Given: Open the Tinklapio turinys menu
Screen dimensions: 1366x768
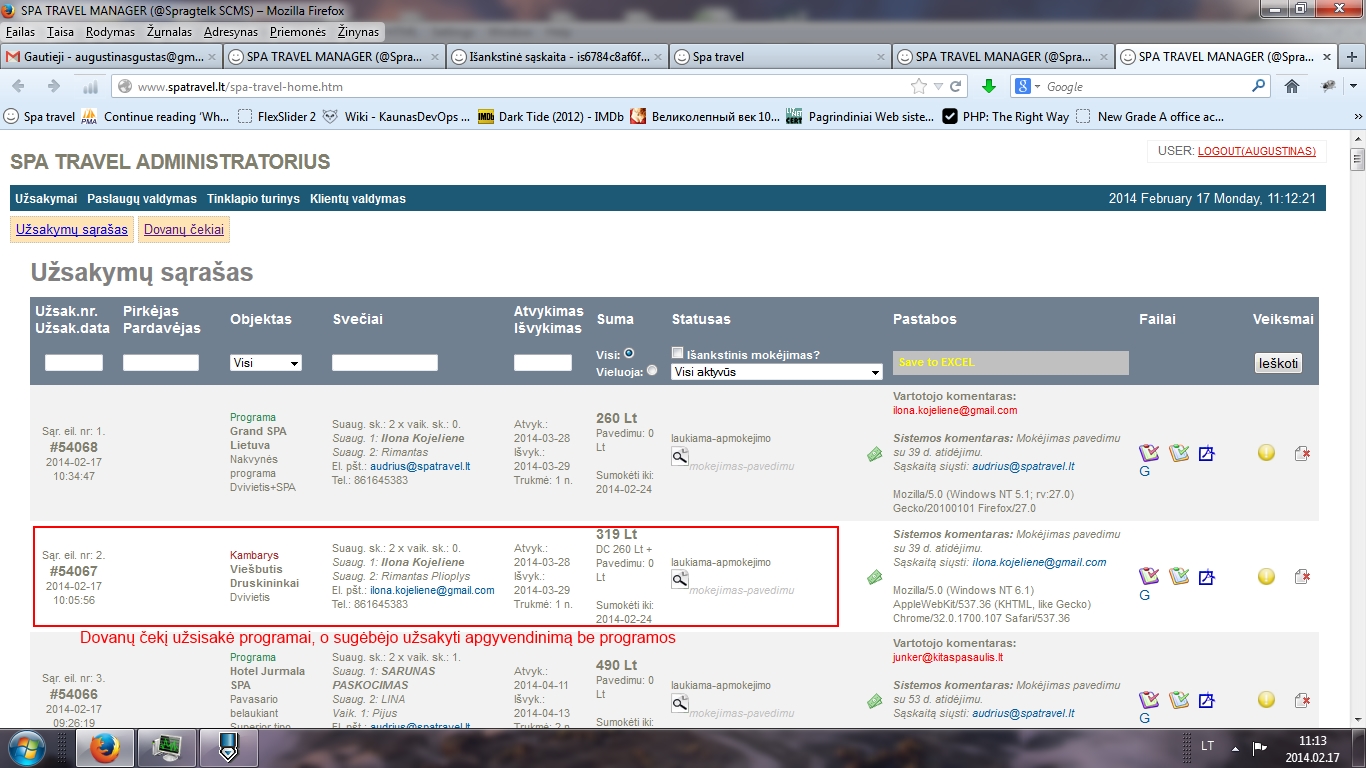Looking at the screenshot, I should pos(253,199).
